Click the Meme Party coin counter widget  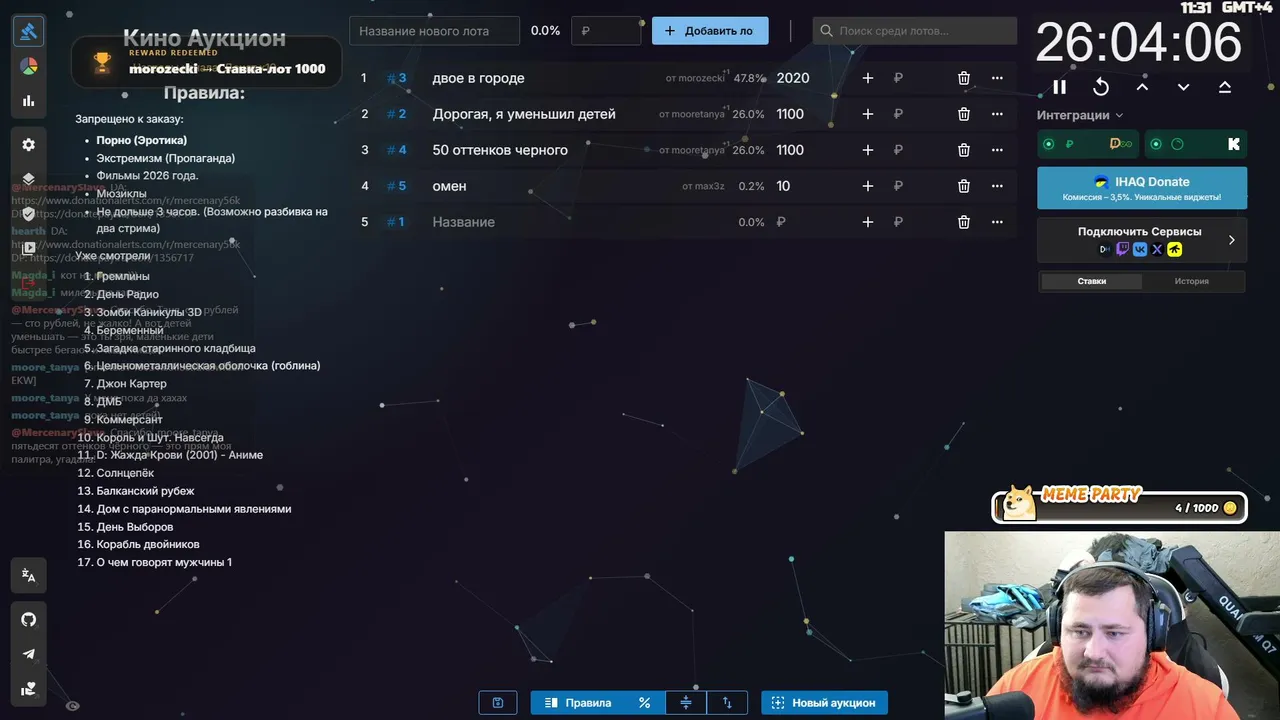click(x=1119, y=507)
